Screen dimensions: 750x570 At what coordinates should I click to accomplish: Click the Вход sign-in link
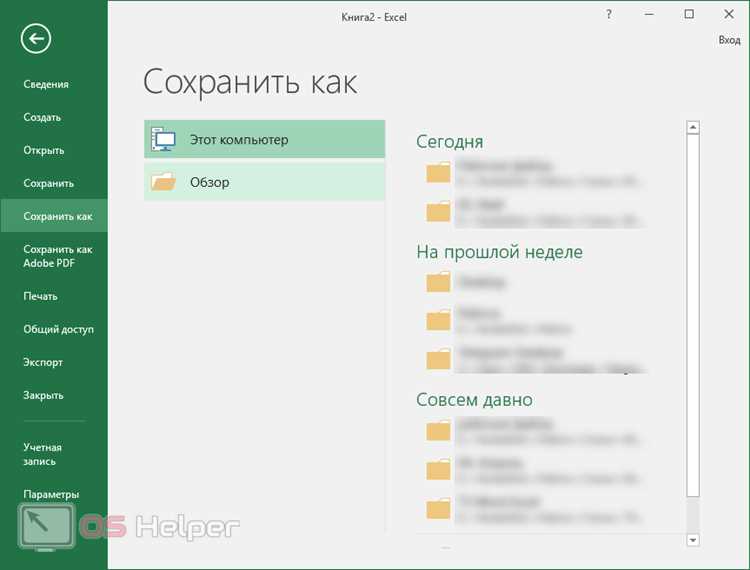729,40
